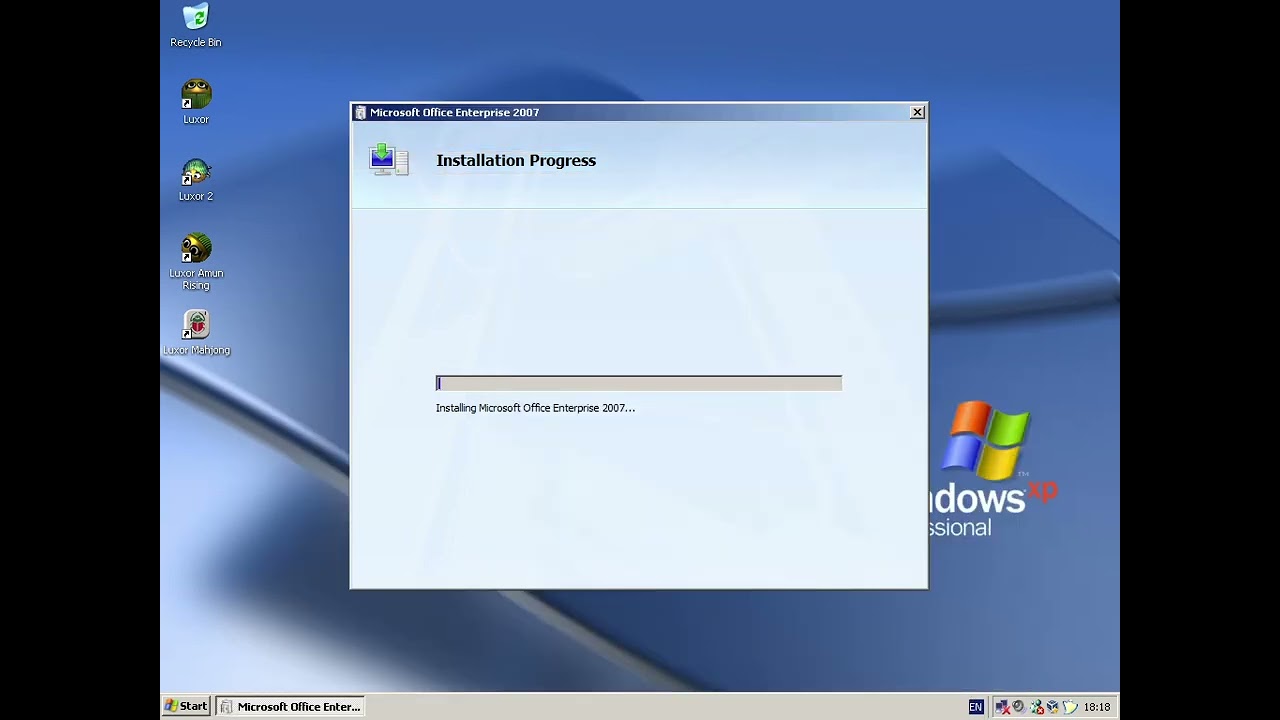
Task: Click the 'Installation Progress' heading
Action: pyautogui.click(x=516, y=160)
